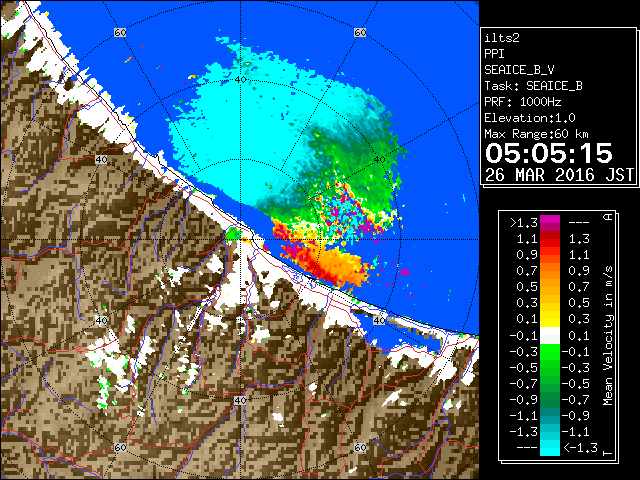Click the "60" range label in southwest corner

coord(120,447)
